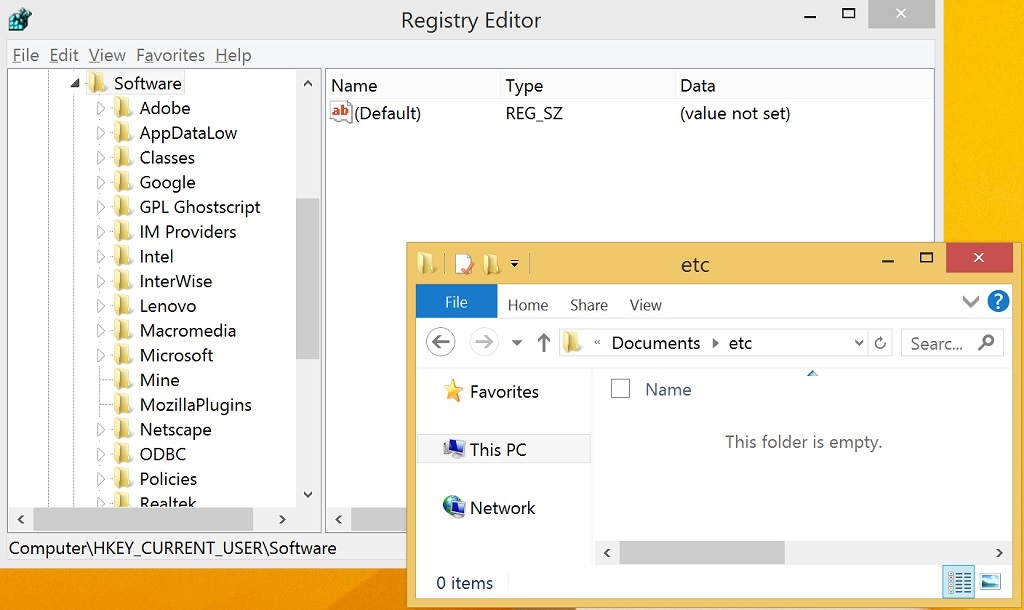This screenshot has width=1024, height=610.
Task: Refresh the etc folder address bar
Action: [x=880, y=343]
